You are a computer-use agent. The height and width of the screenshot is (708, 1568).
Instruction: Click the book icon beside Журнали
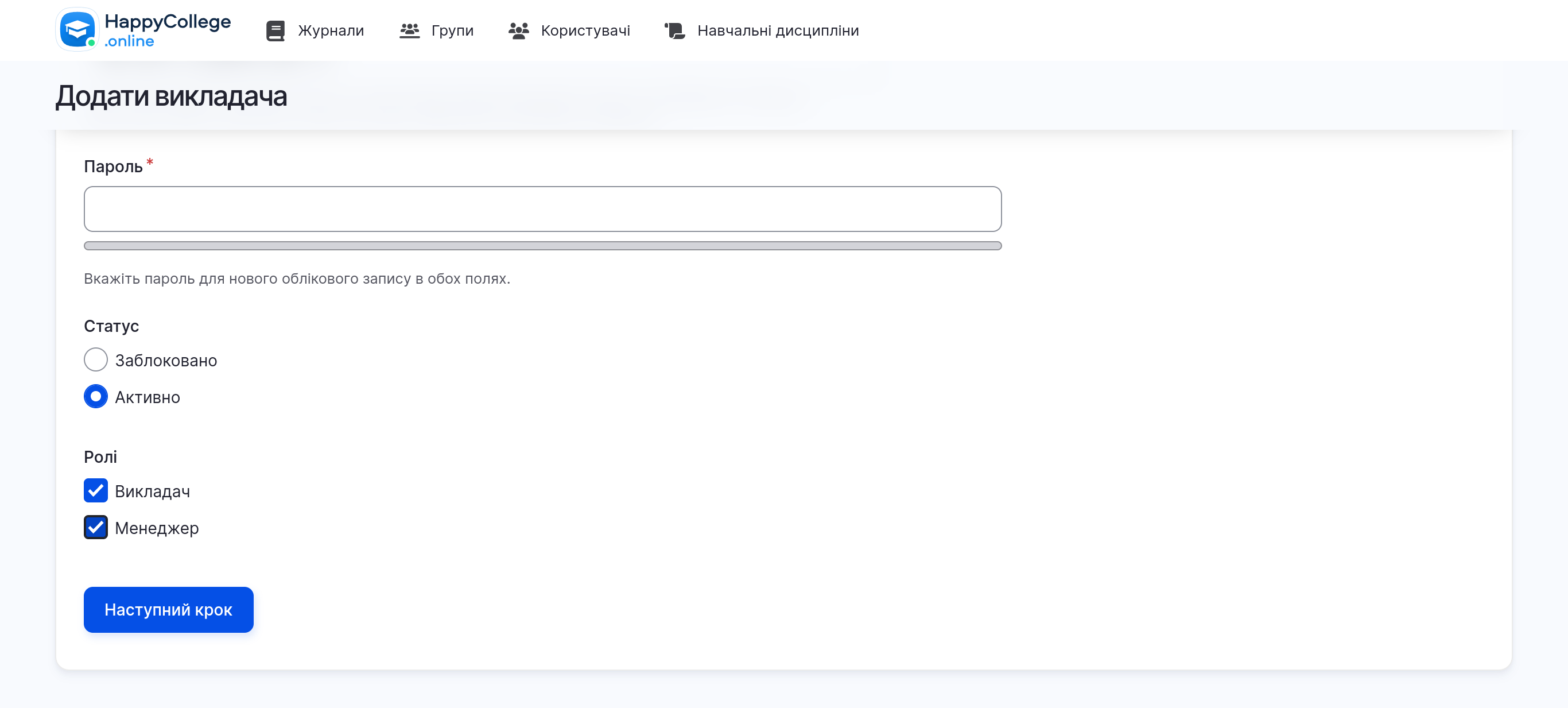pyautogui.click(x=275, y=30)
